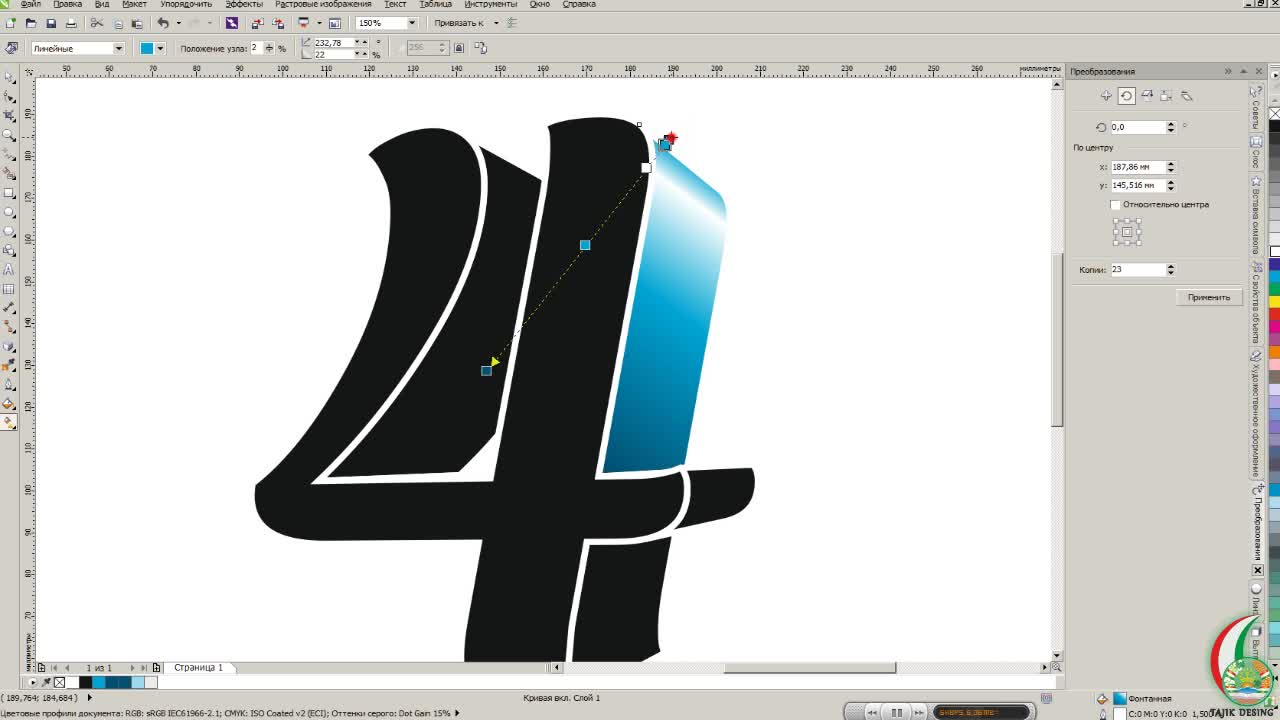Screen dimensions: 1280x720
Task: Click the Применить button
Action: point(1209,297)
